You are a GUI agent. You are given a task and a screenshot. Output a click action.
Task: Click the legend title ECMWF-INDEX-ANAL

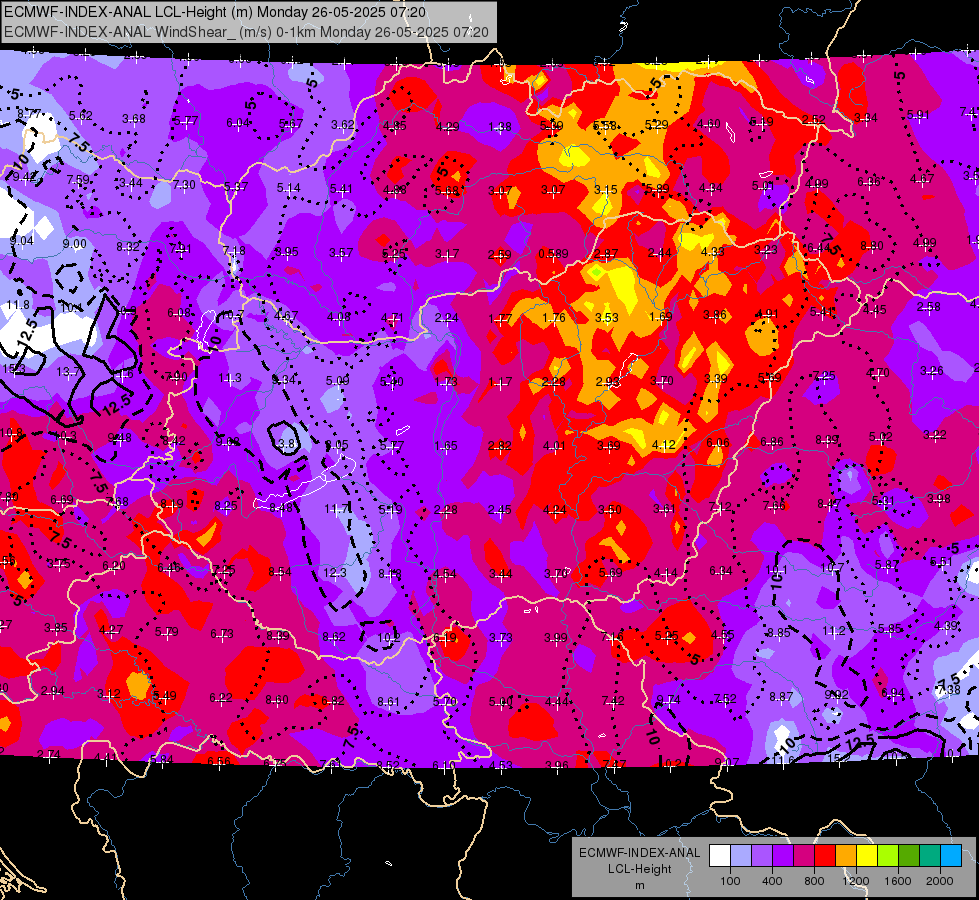639,853
